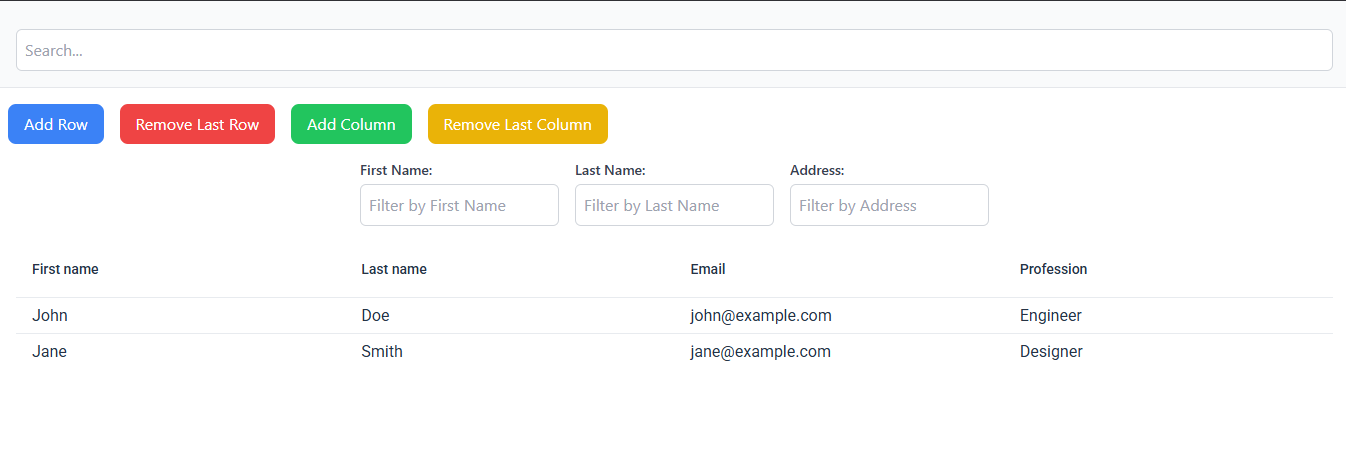
Task: Select the Doe last name cell
Action: pos(376,316)
